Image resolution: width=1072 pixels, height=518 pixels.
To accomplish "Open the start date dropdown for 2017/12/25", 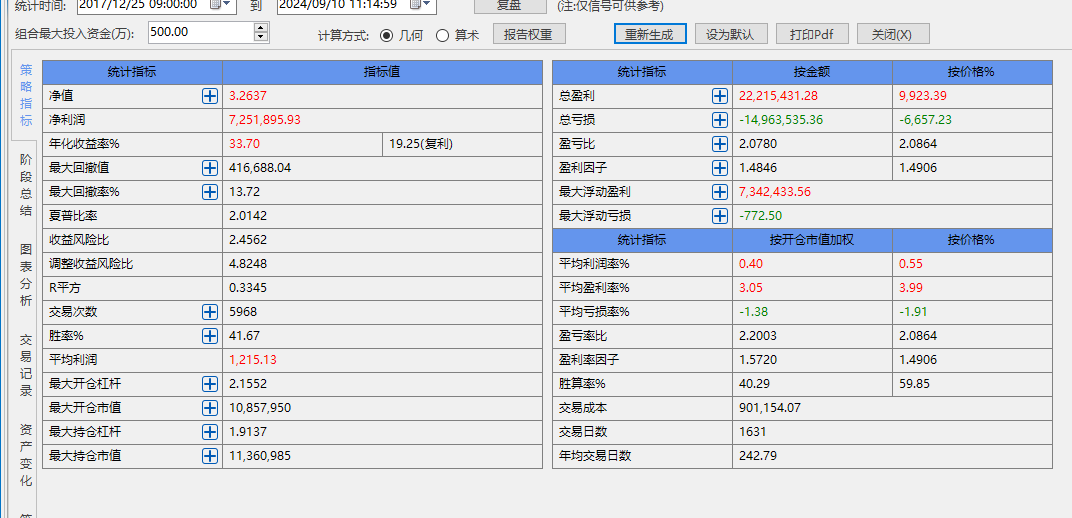I will [222, 5].
